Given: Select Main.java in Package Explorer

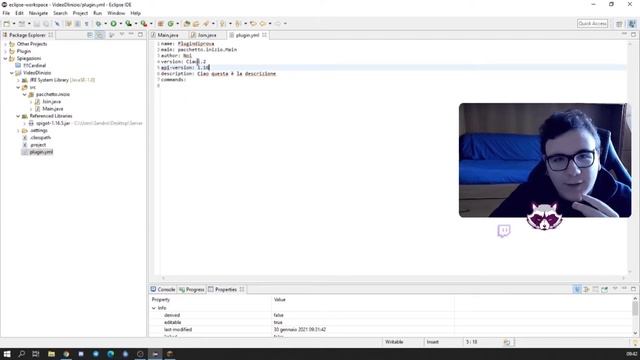Looking at the screenshot, I should (53, 109).
